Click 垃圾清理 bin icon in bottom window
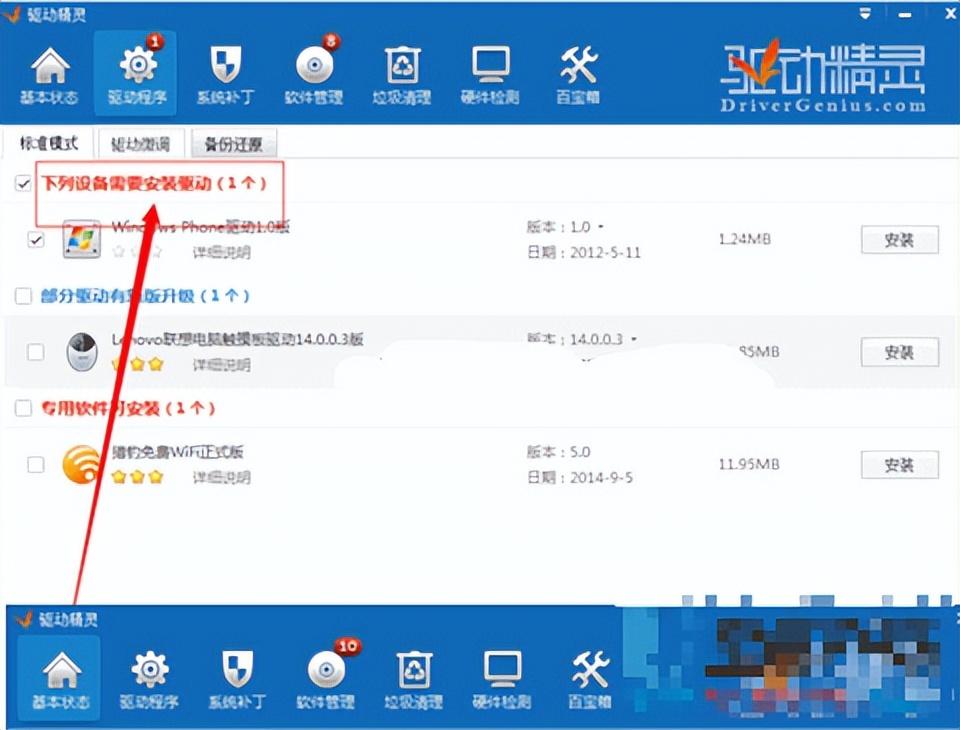The image size is (960, 730). click(414, 669)
